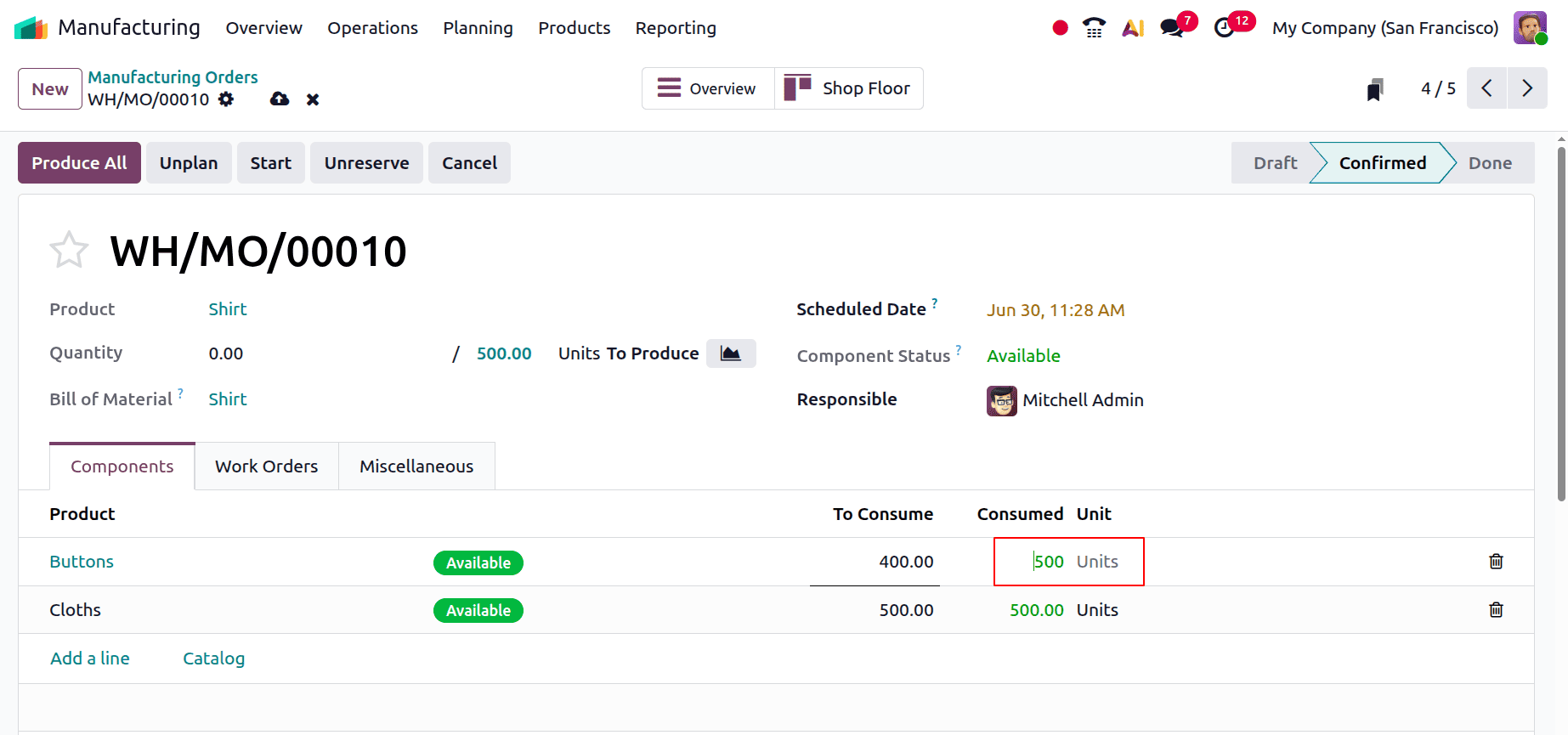Click the New button
Image resolution: width=1568 pixels, height=735 pixels.
tap(50, 89)
